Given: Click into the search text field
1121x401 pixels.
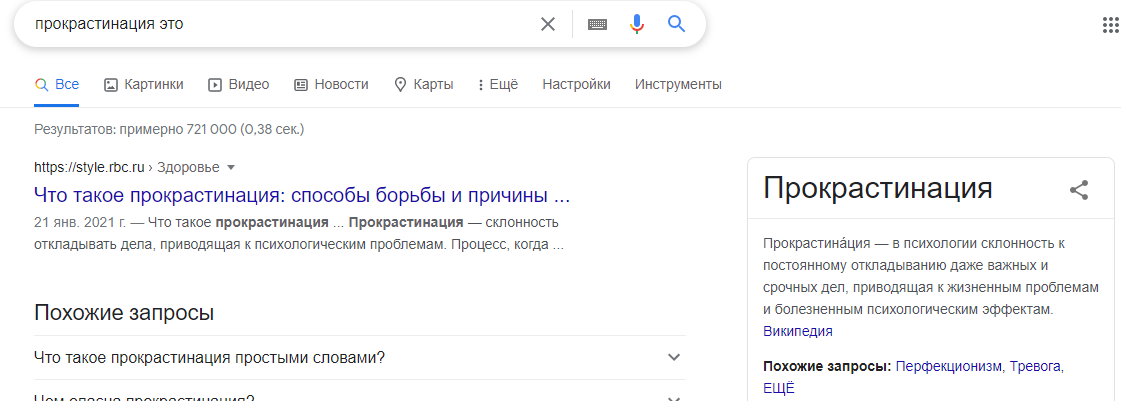Looking at the screenshot, I should pyautogui.click(x=279, y=24).
